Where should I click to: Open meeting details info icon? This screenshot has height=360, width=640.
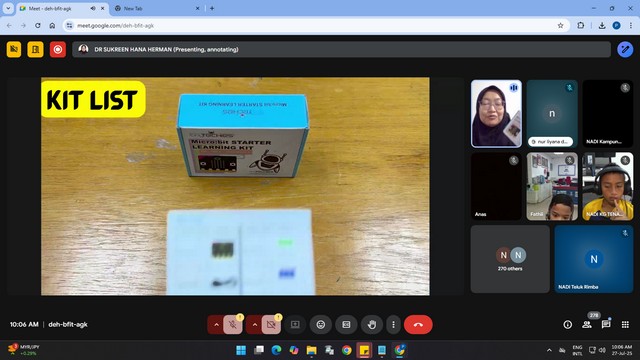point(567,324)
